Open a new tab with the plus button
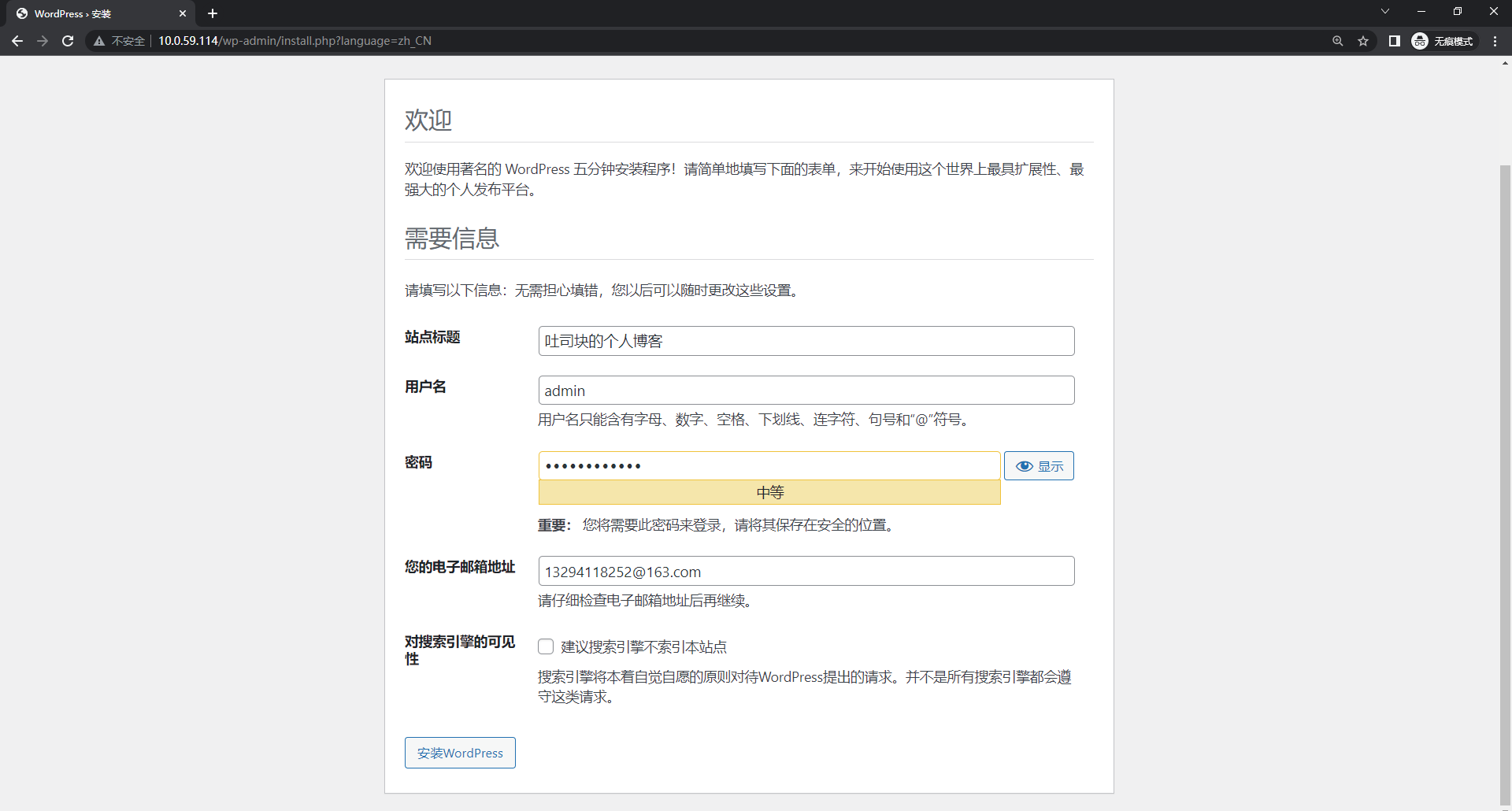 [x=213, y=13]
